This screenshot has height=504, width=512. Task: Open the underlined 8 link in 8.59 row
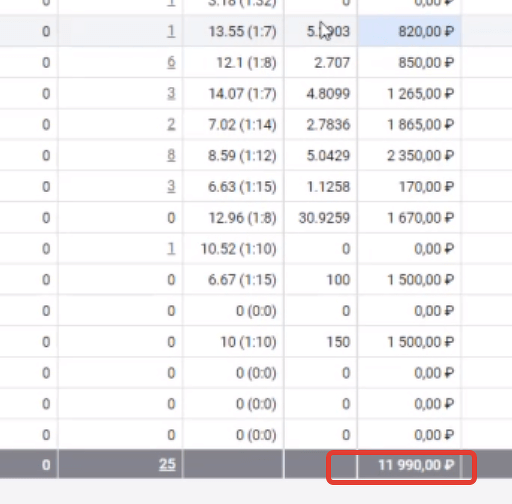[x=171, y=155]
